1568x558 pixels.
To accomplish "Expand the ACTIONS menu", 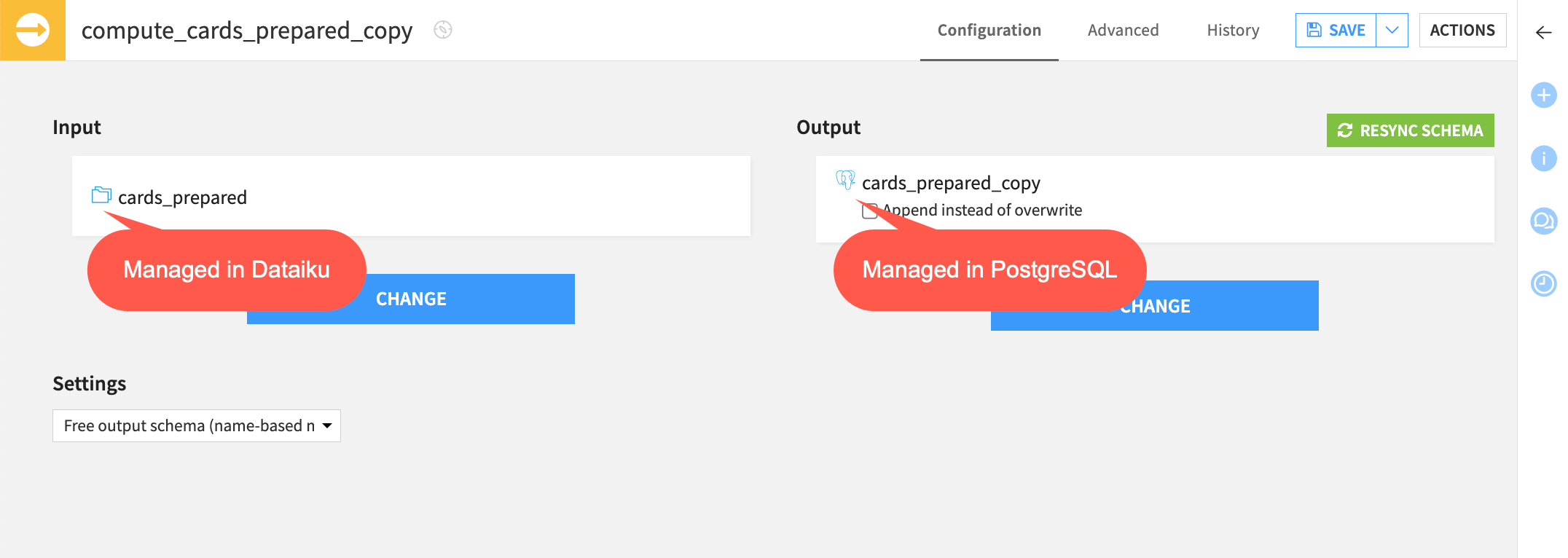I will click(1462, 30).
